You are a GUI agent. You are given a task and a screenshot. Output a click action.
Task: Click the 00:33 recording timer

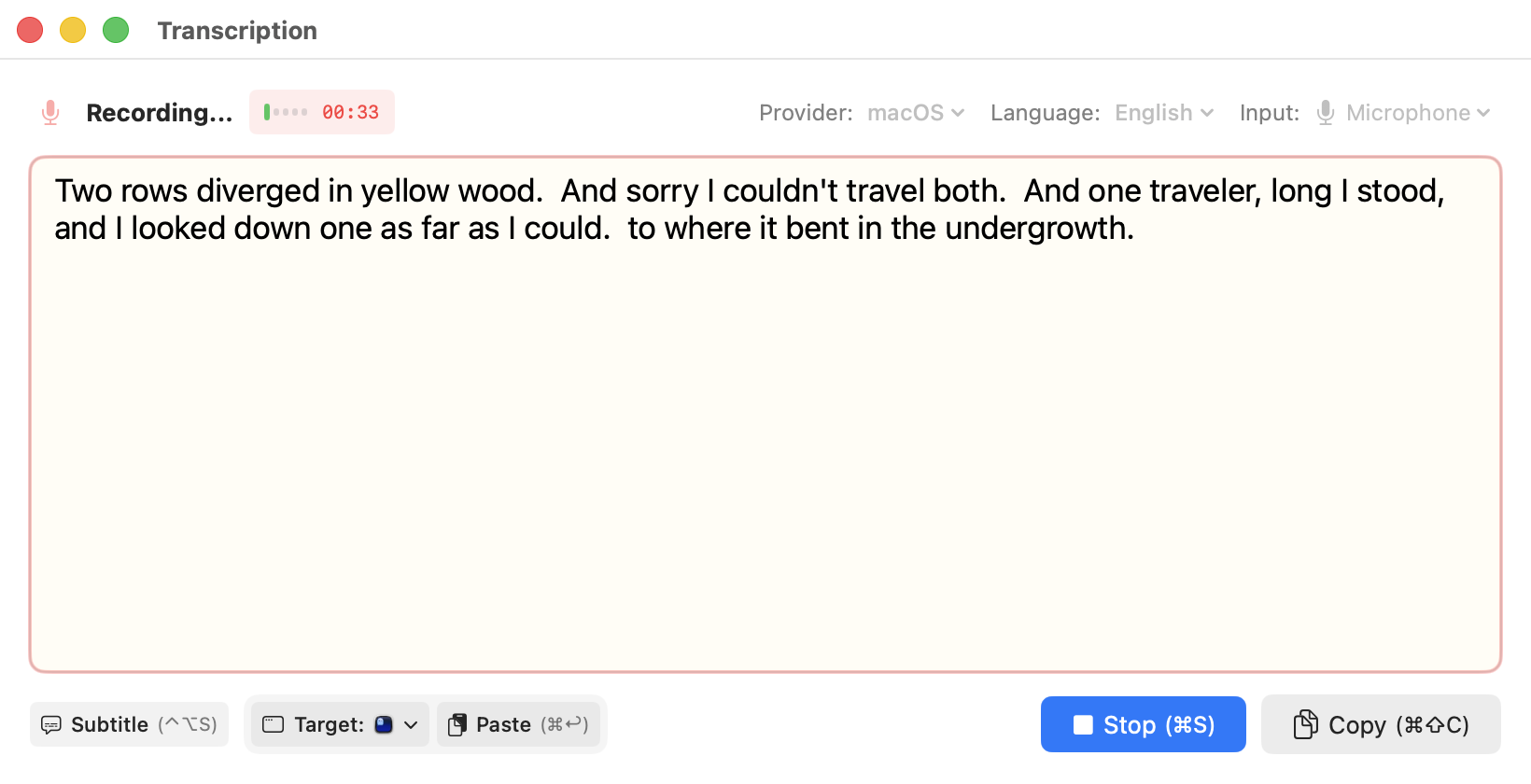click(x=350, y=112)
